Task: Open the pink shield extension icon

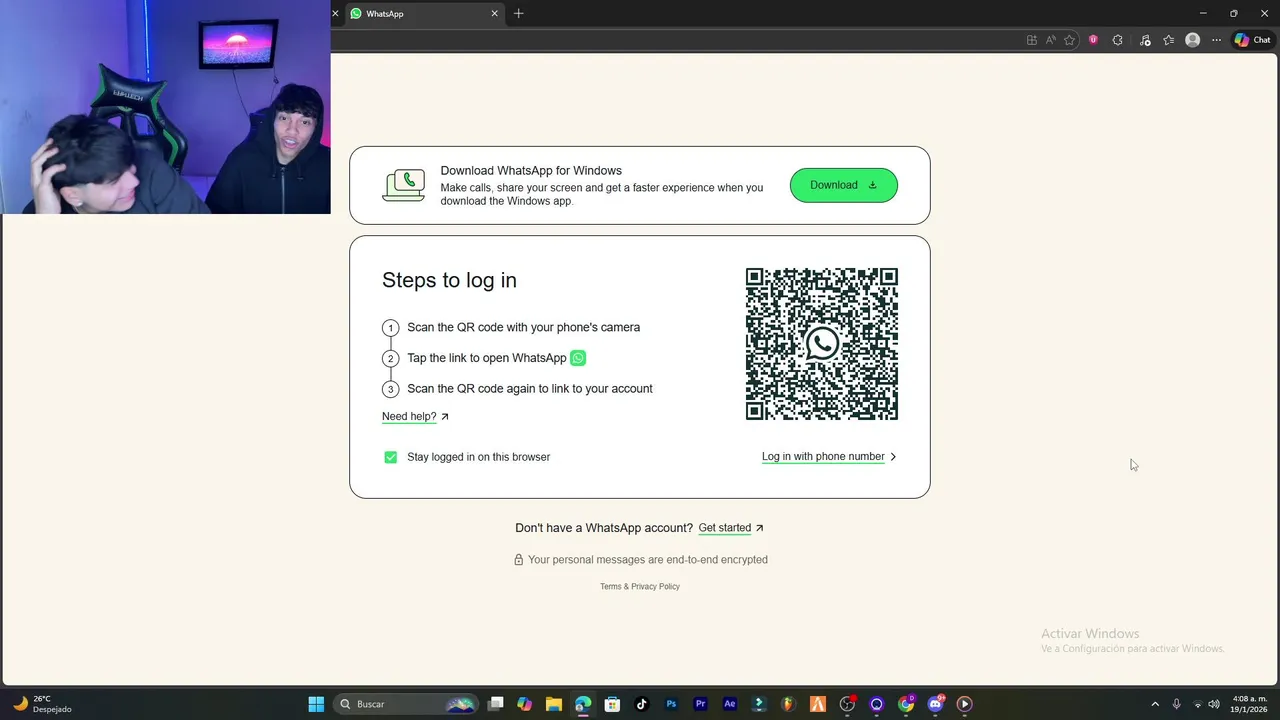Action: [1093, 40]
